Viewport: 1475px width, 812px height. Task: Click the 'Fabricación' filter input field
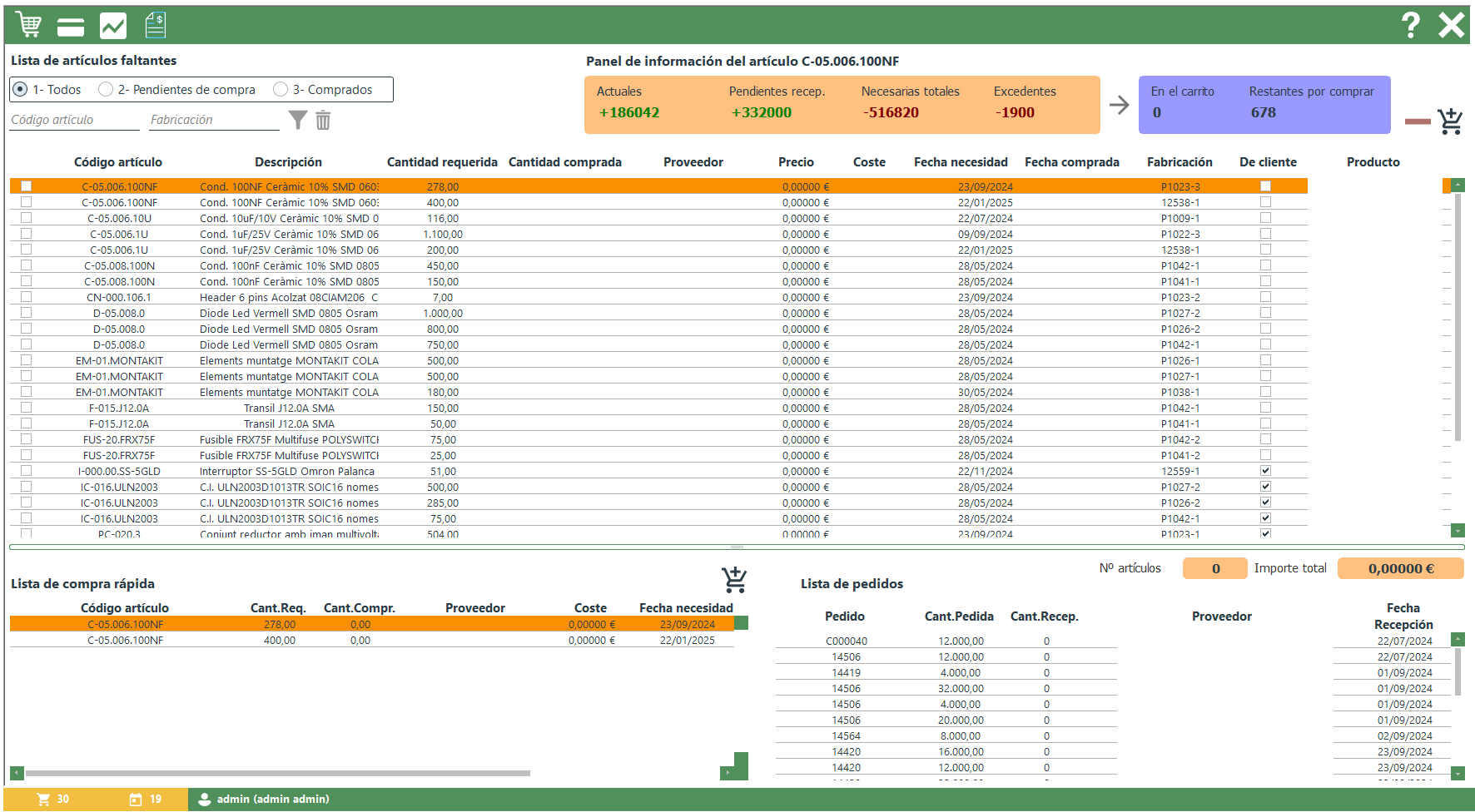tap(214, 120)
